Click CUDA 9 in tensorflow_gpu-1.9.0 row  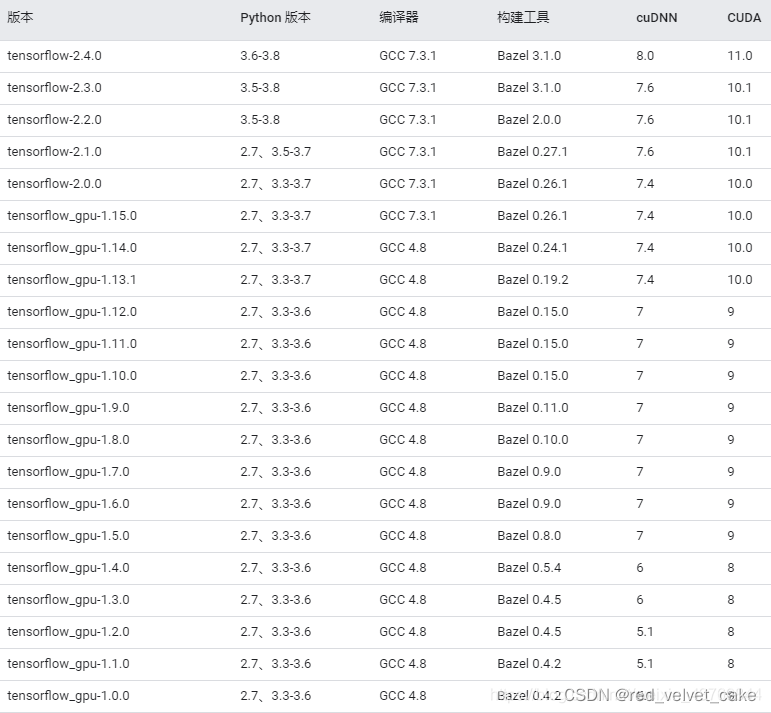[x=731, y=407]
